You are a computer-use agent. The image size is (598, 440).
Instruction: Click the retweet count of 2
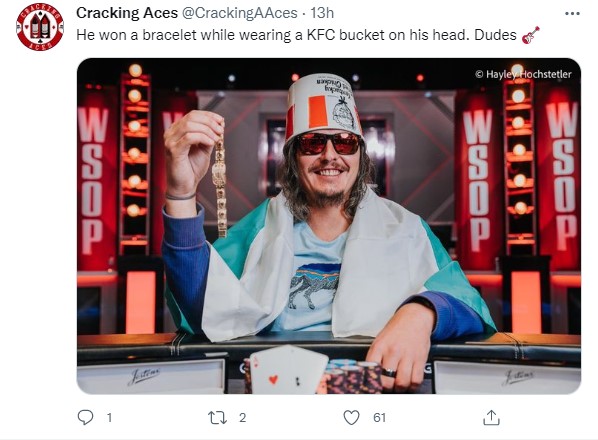point(243,418)
